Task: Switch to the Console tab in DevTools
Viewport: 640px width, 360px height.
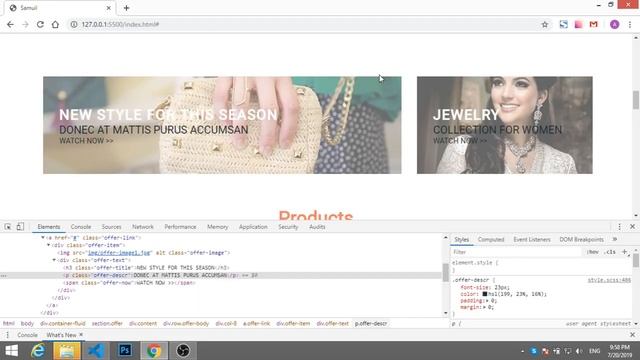Action: coord(81,227)
